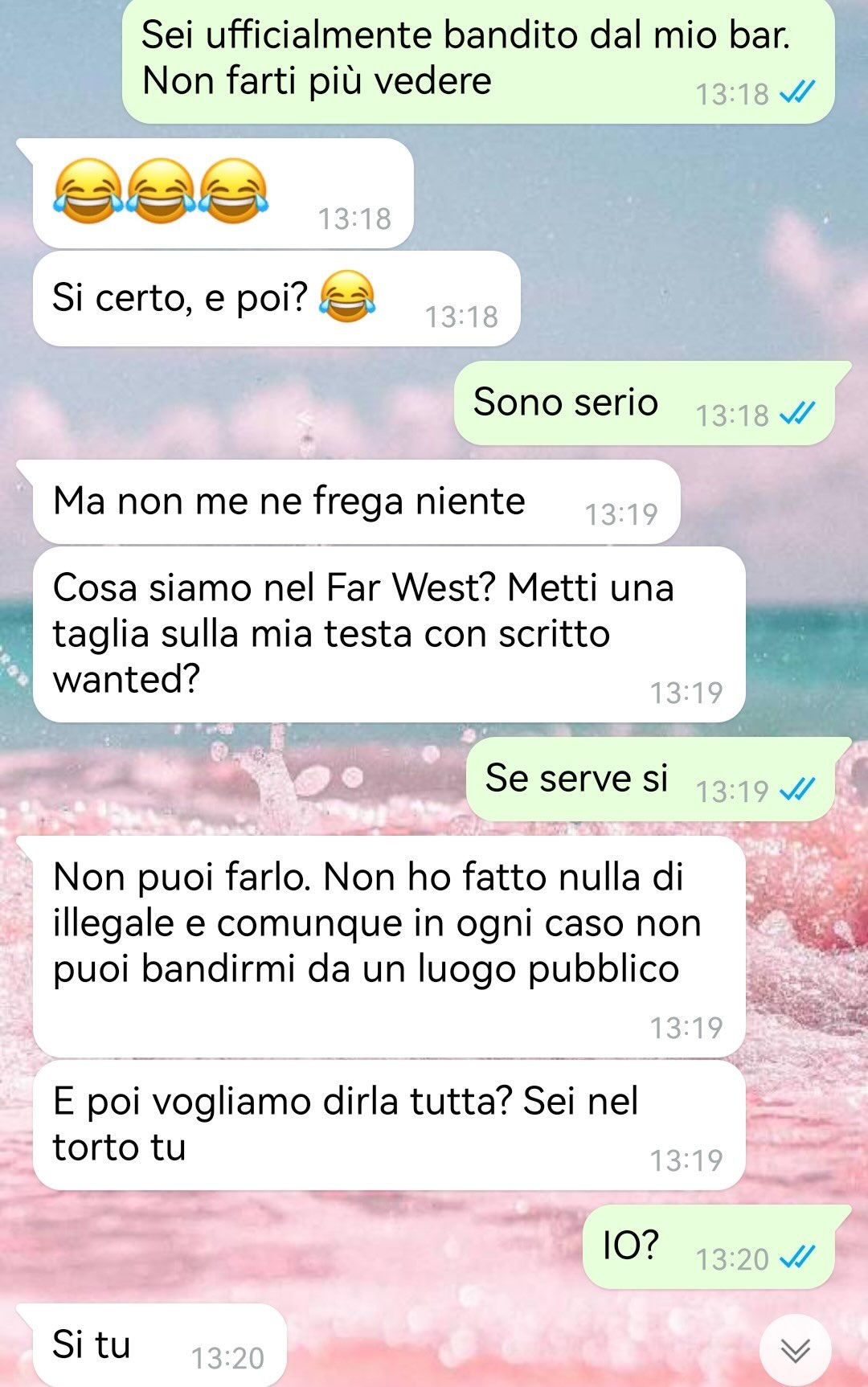Tap read checkmarks on 'IO?' message
The width and height of the screenshot is (868, 1387).
797,1258
